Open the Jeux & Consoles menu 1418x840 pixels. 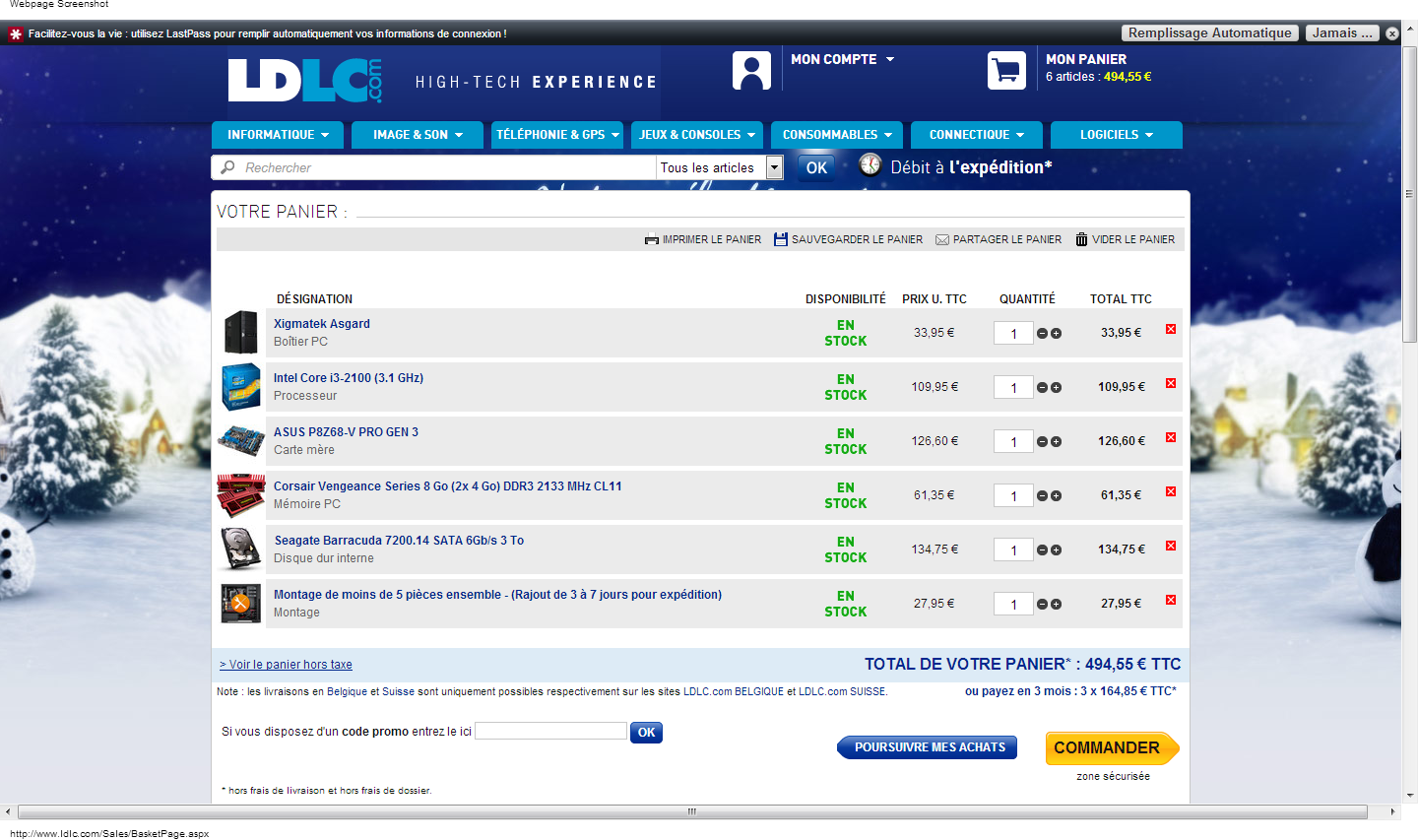(696, 135)
